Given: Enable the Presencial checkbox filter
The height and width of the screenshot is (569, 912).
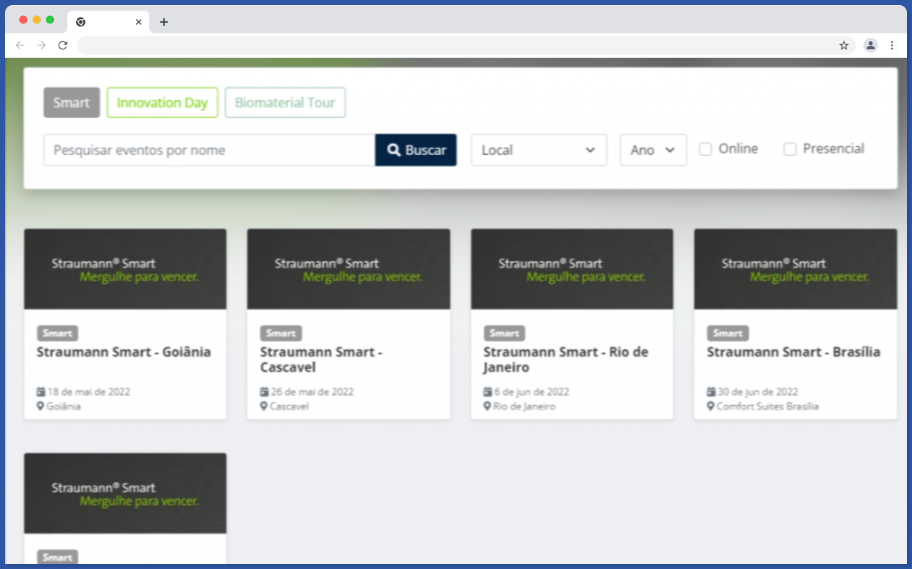Looking at the screenshot, I should pos(790,150).
